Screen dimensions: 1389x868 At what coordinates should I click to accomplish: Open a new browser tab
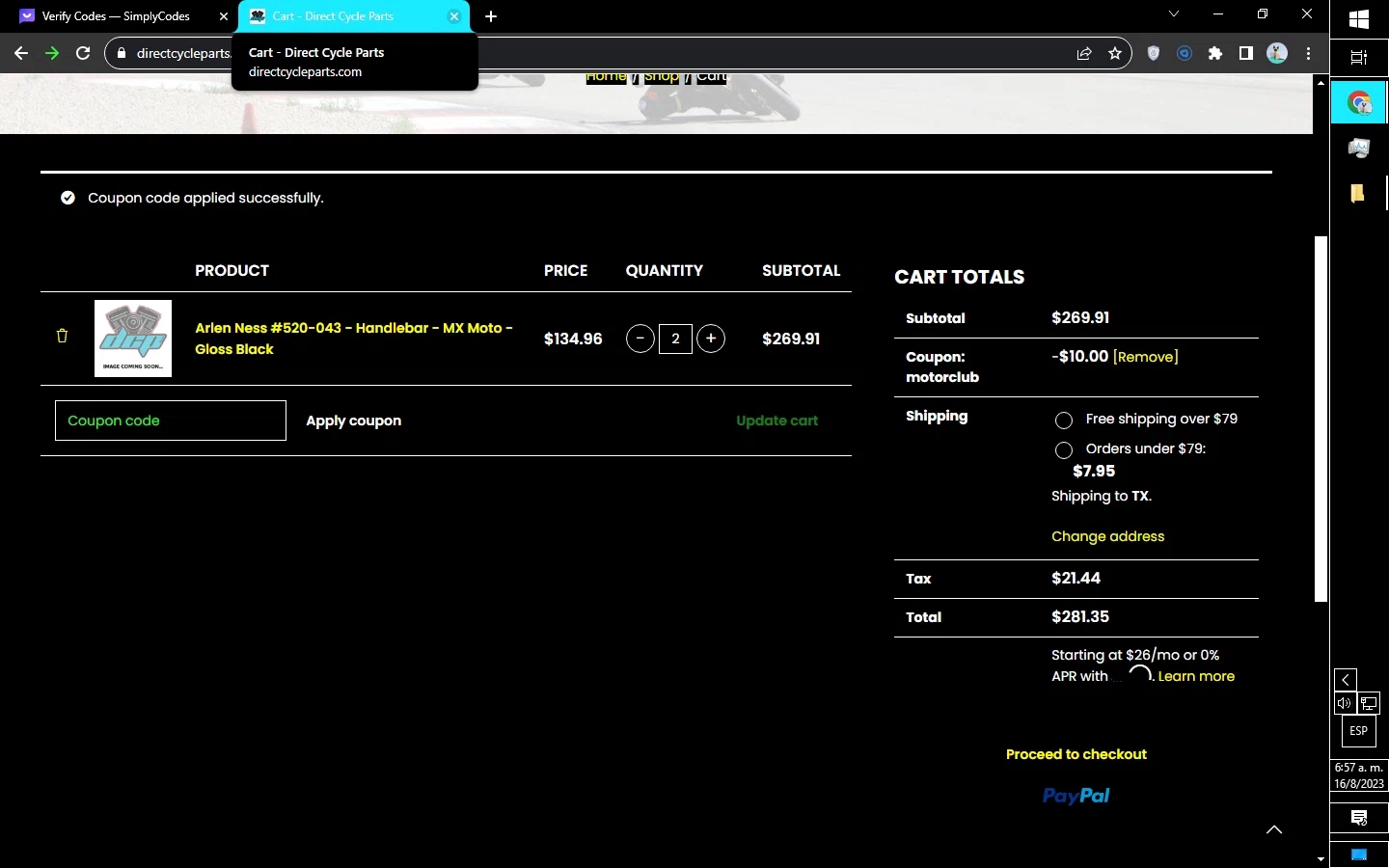pyautogui.click(x=491, y=16)
